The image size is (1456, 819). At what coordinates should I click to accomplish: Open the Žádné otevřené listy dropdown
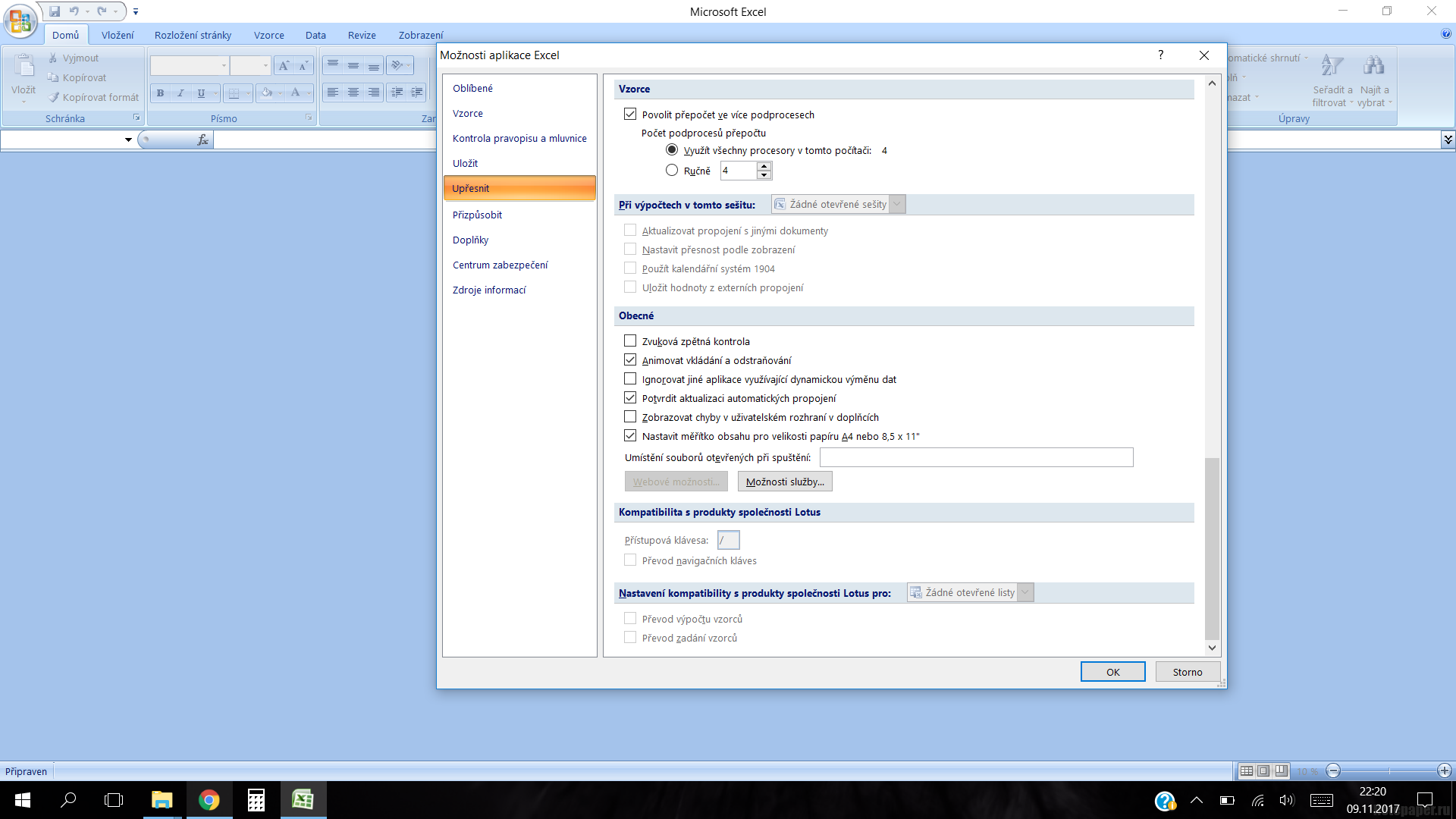coord(1025,593)
